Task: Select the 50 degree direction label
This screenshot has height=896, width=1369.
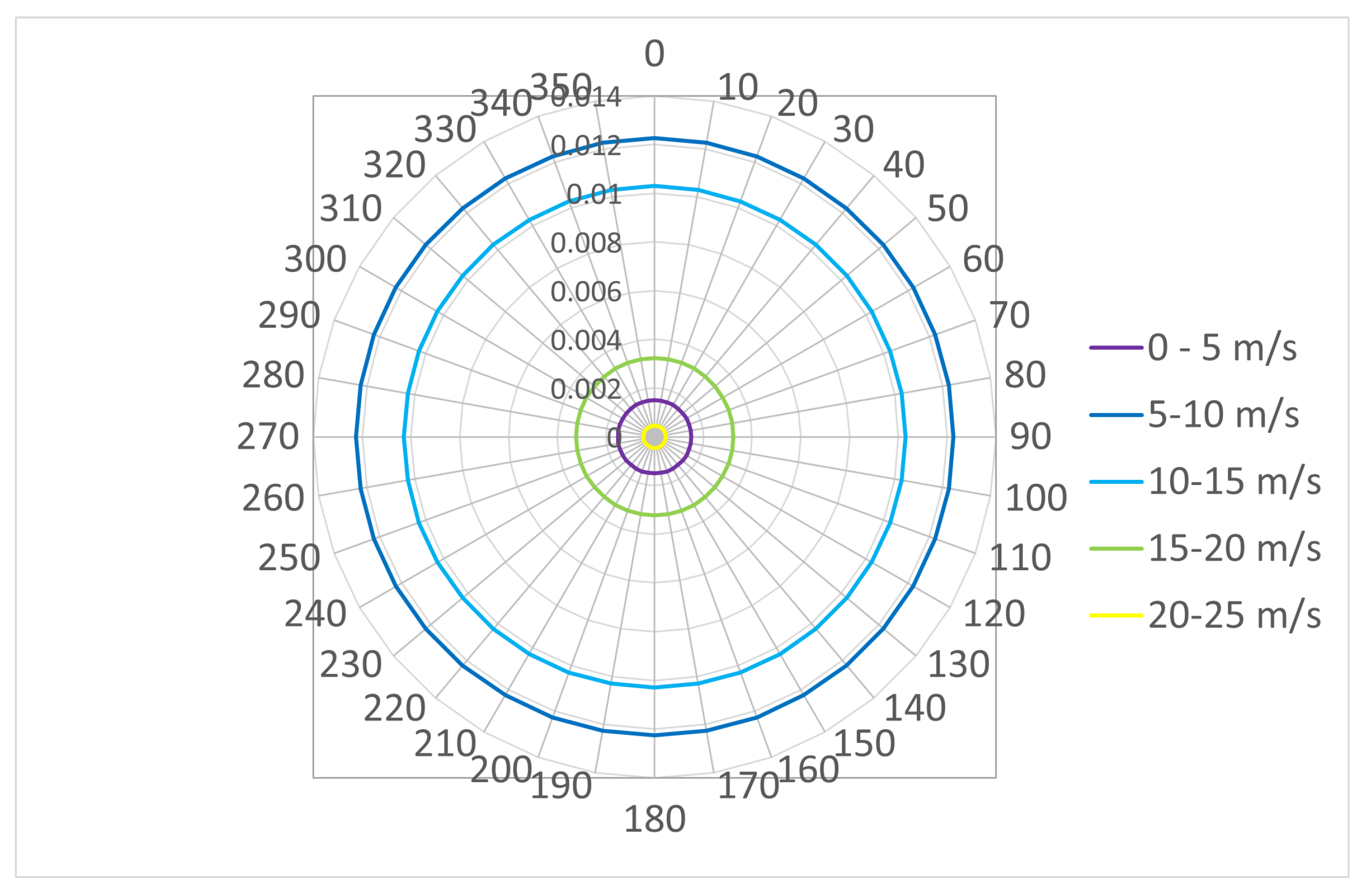Action: (x=948, y=209)
